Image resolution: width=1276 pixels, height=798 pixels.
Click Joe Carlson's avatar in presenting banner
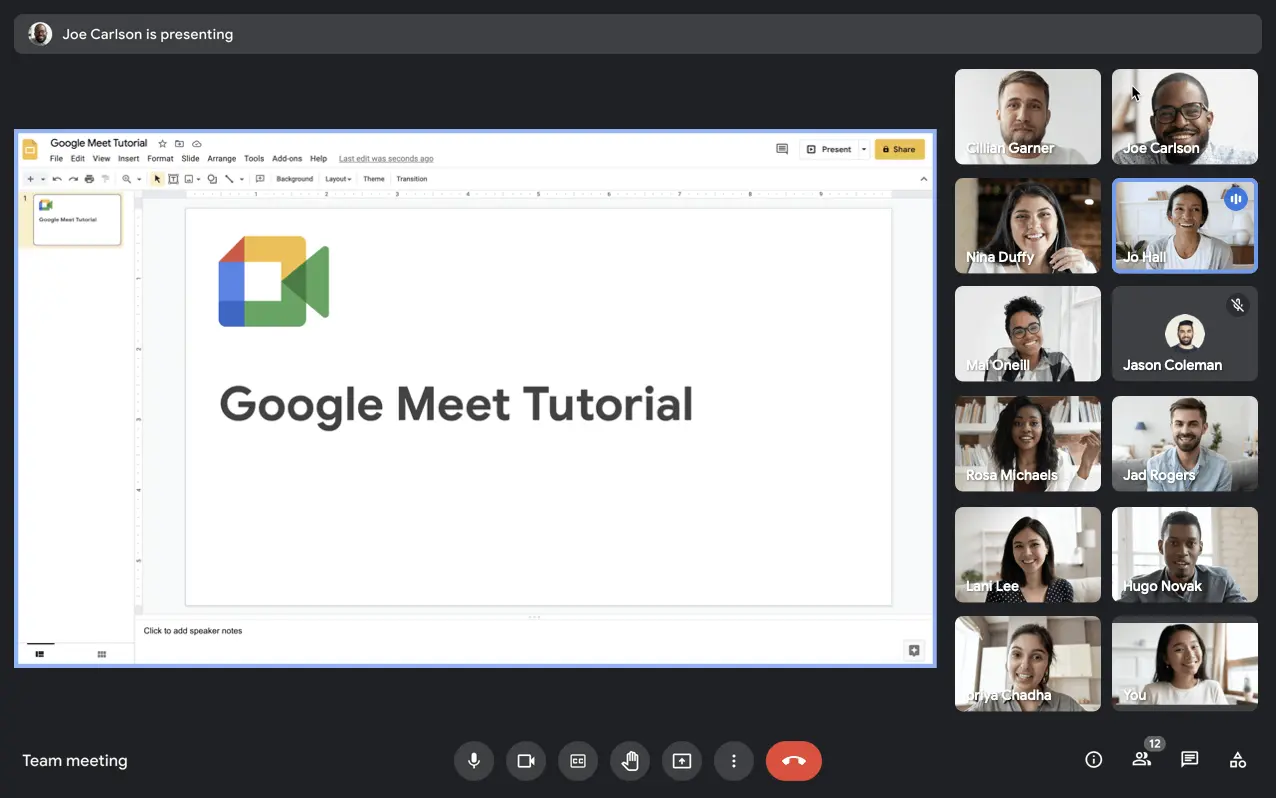(x=40, y=34)
